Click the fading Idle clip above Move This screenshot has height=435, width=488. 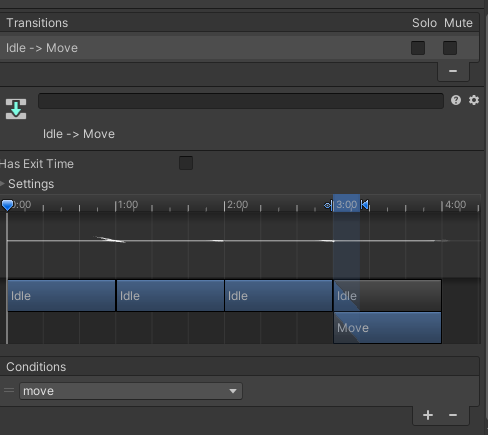tap(387, 296)
